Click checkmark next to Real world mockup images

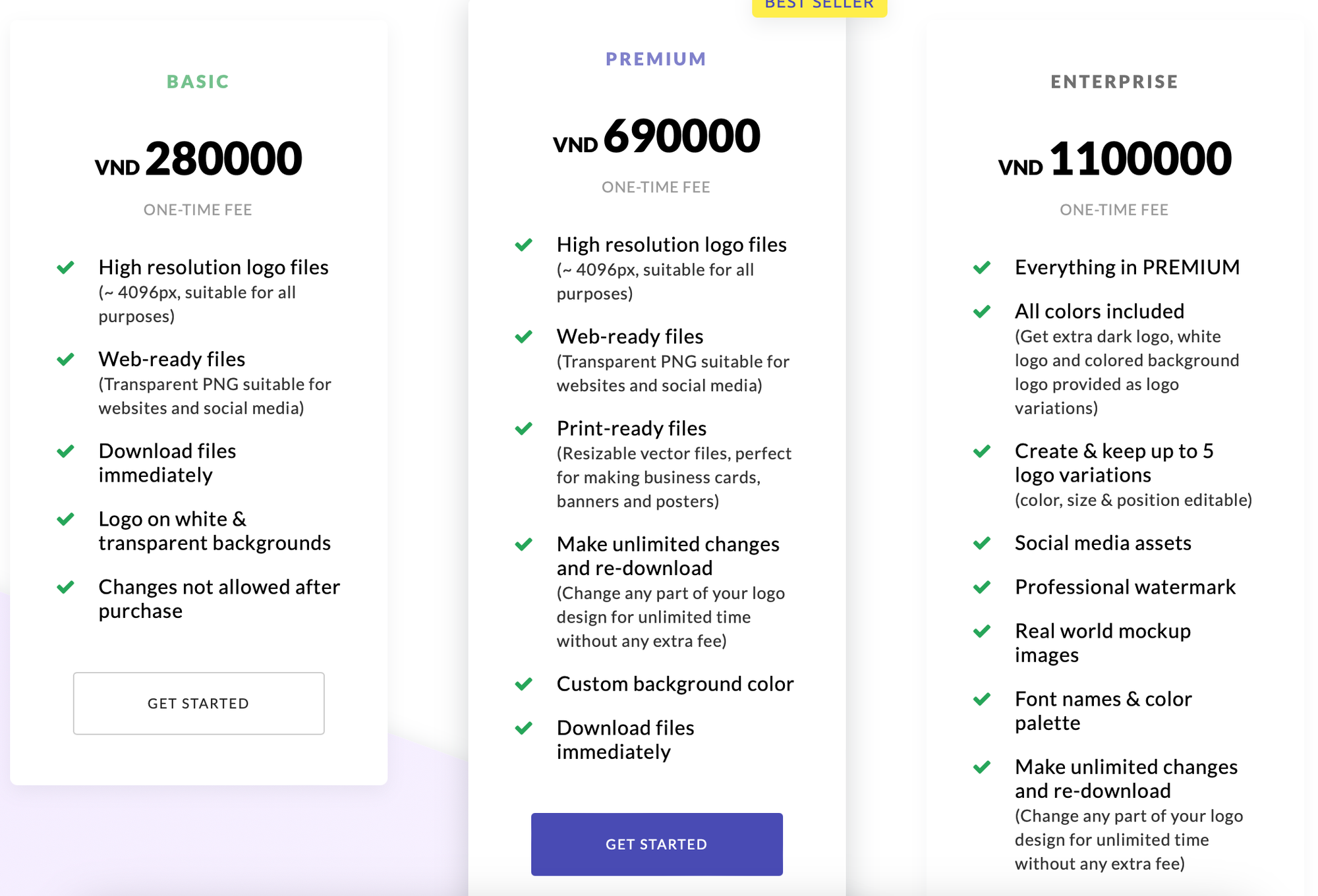(x=982, y=631)
